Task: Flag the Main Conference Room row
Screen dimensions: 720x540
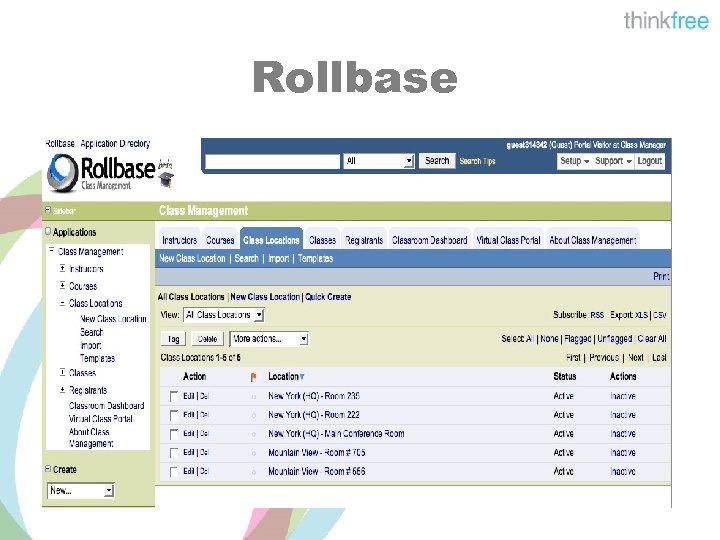Action: 253,434
